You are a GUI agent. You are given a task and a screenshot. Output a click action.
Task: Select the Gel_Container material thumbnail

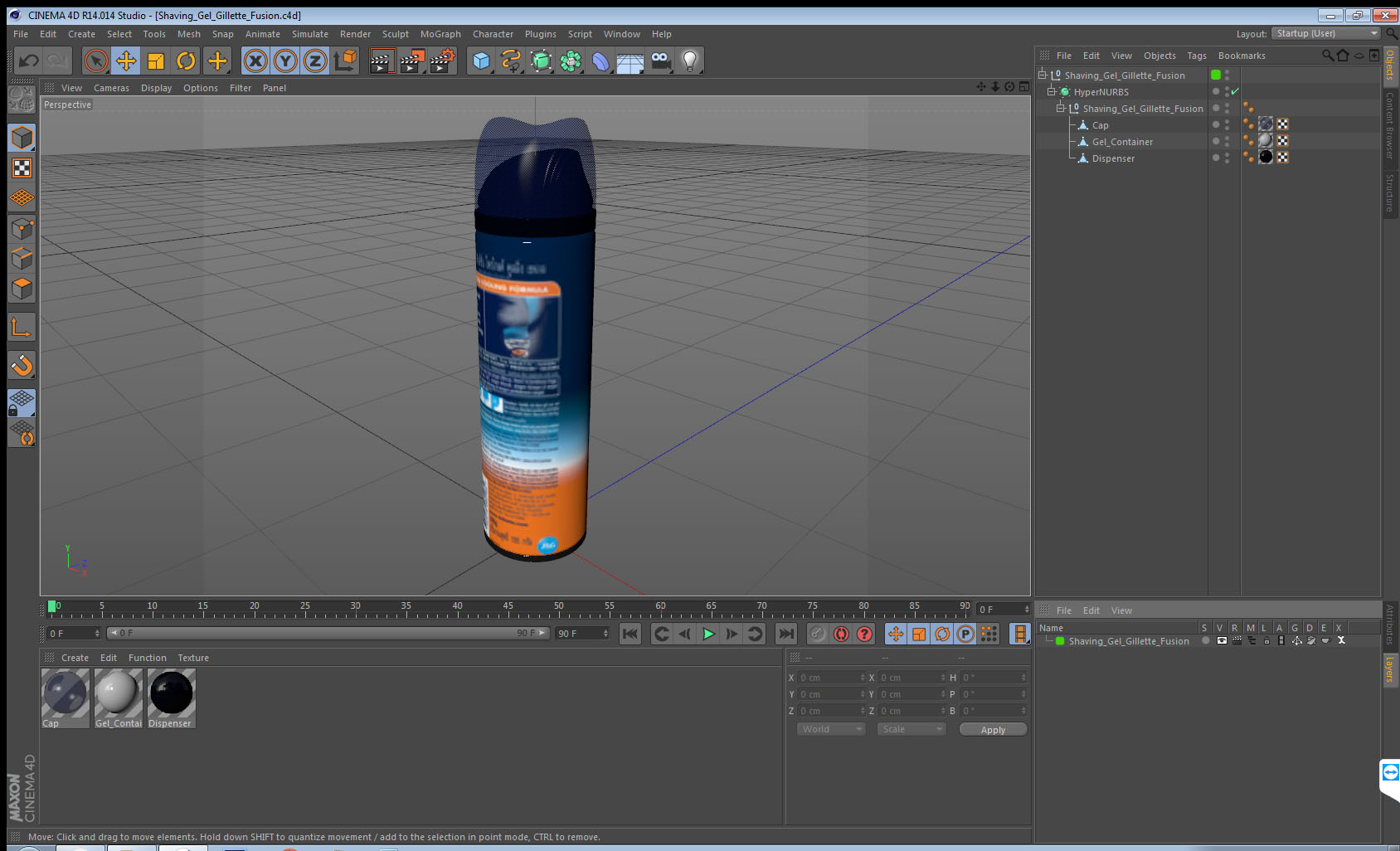pyautogui.click(x=118, y=693)
